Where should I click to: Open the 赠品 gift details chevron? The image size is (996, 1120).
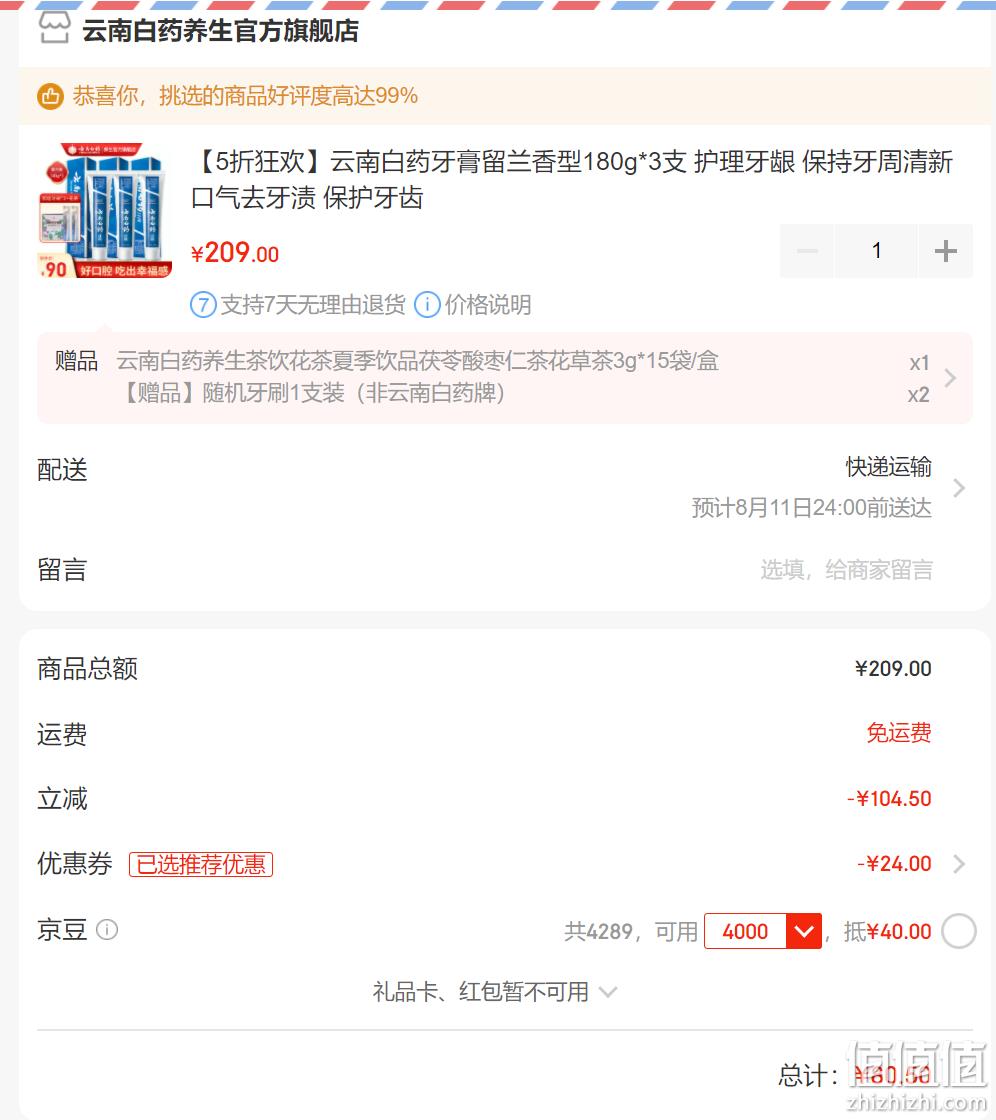coord(950,378)
